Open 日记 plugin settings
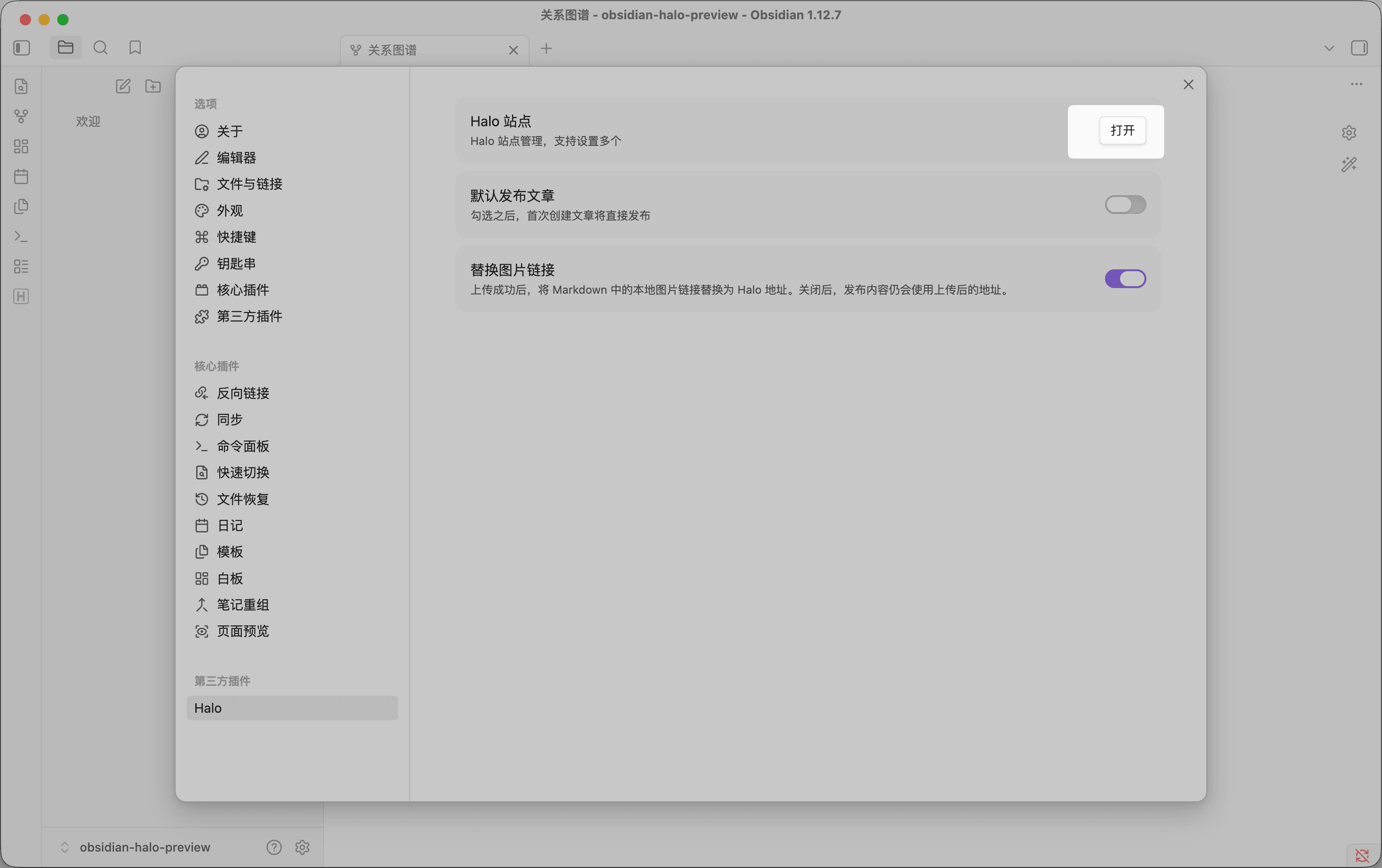The image size is (1382, 868). coord(292,525)
